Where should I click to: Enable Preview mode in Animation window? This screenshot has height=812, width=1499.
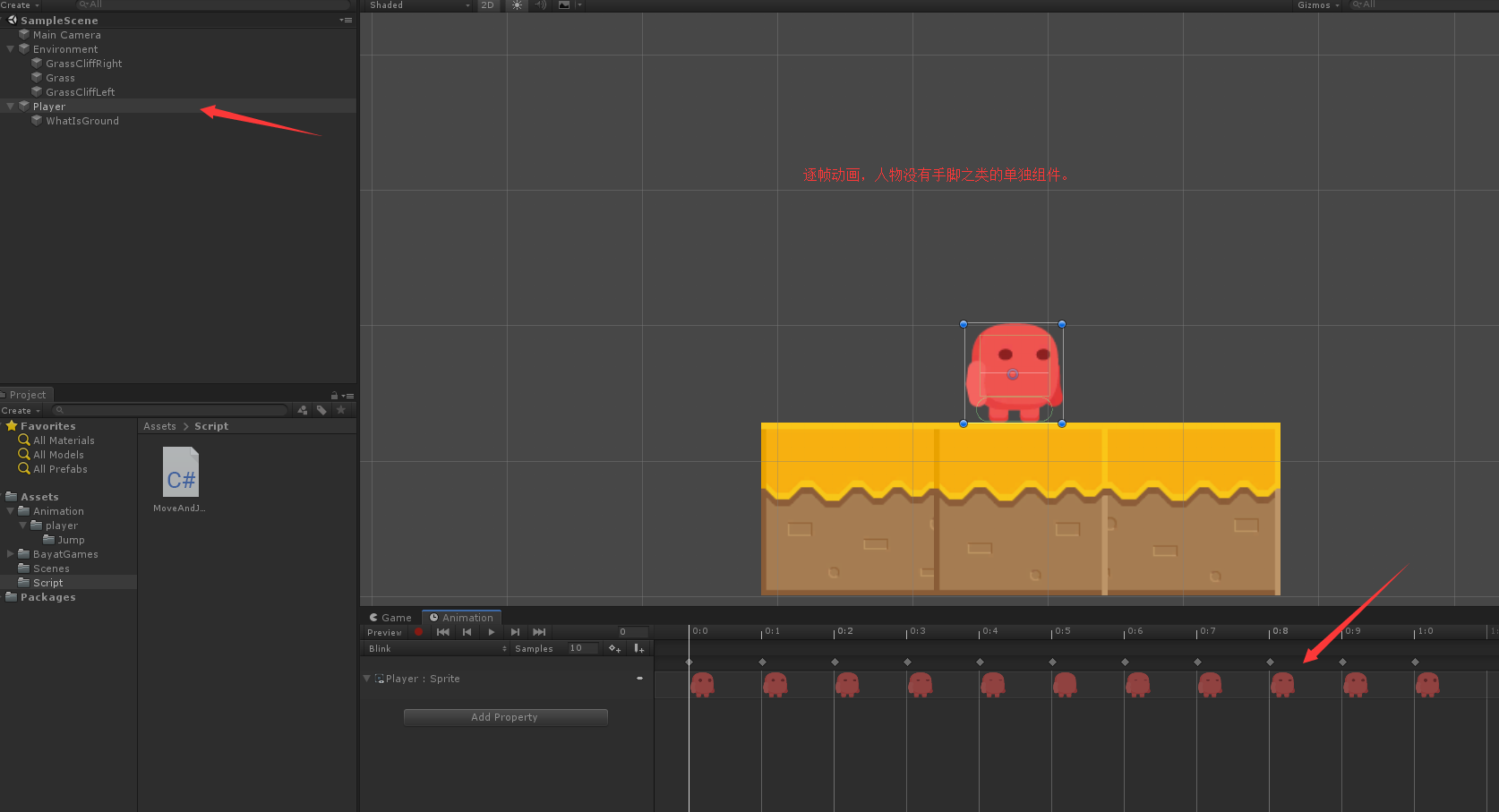[384, 632]
